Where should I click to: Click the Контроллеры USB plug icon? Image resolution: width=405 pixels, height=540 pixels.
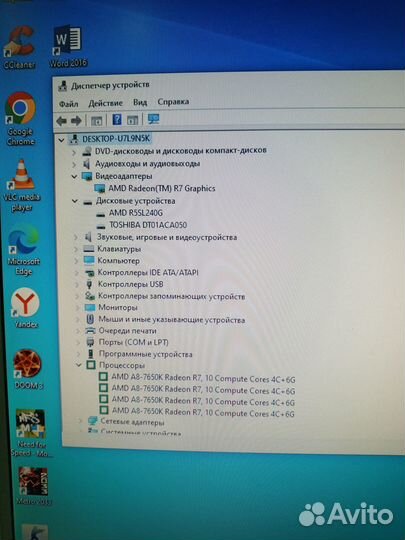89,284
